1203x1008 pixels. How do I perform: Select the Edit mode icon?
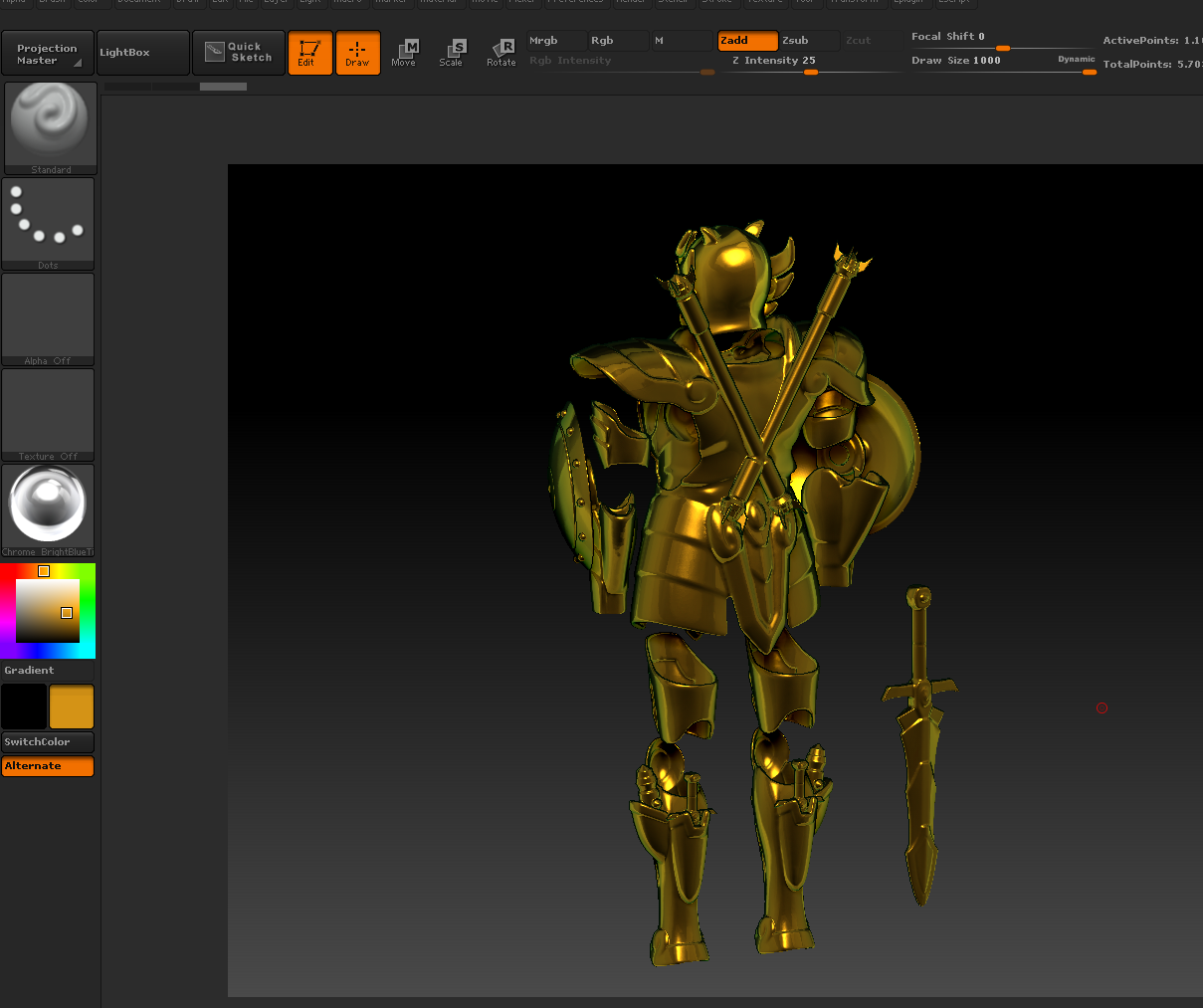(x=309, y=53)
